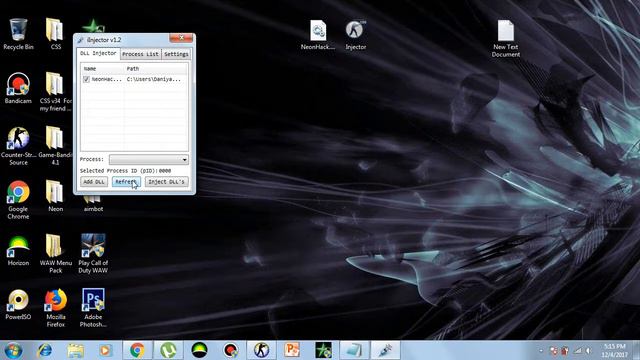Select the Game-Bandit 4.1 folder
The height and width of the screenshot is (360, 640).
56,146
